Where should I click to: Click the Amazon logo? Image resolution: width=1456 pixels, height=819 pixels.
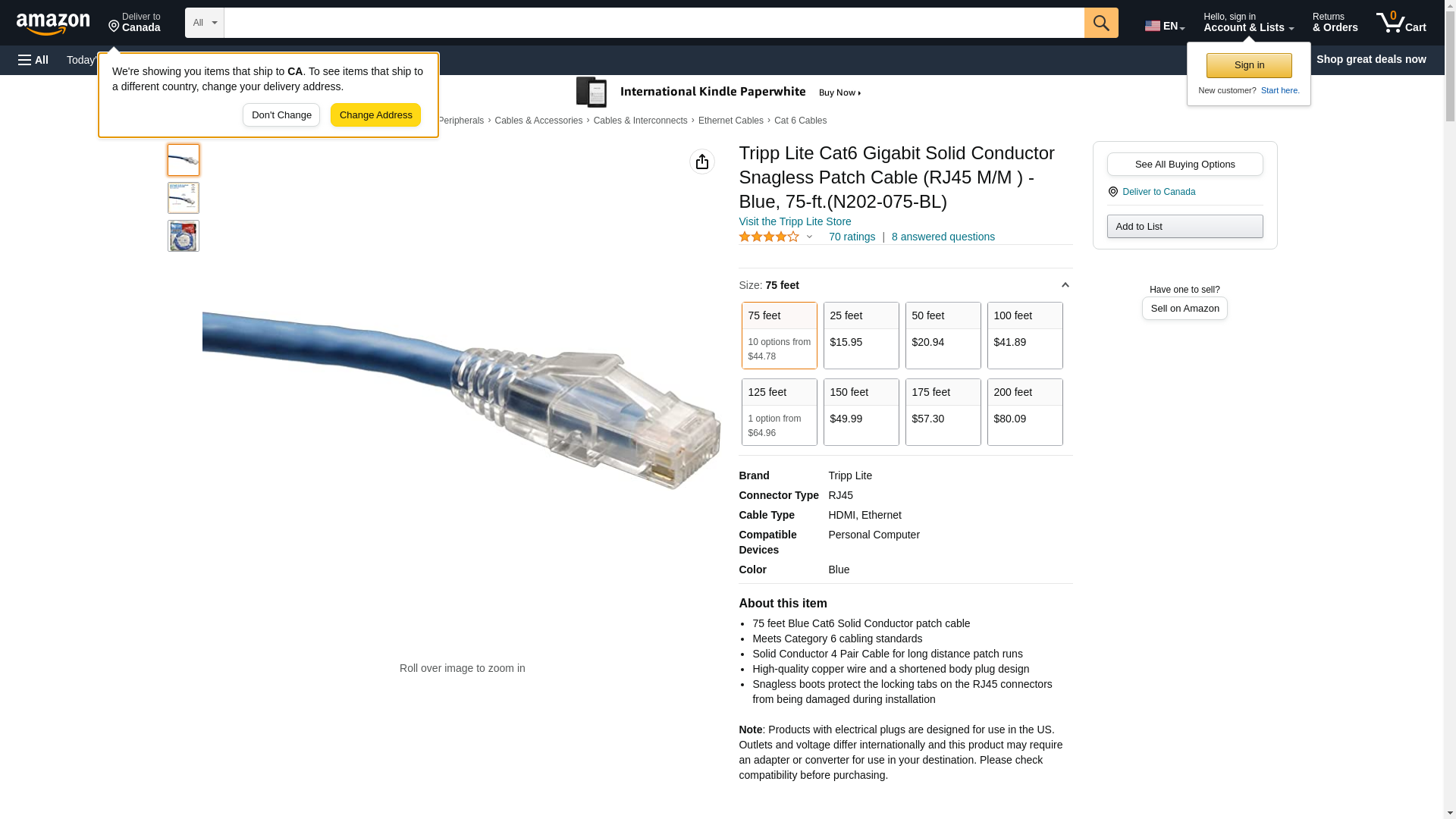click(53, 24)
